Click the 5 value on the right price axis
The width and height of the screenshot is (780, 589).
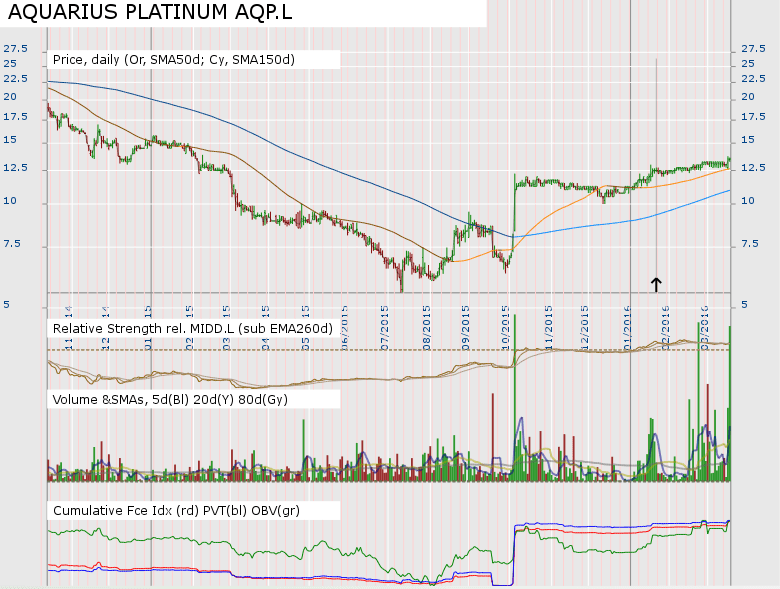(x=743, y=304)
